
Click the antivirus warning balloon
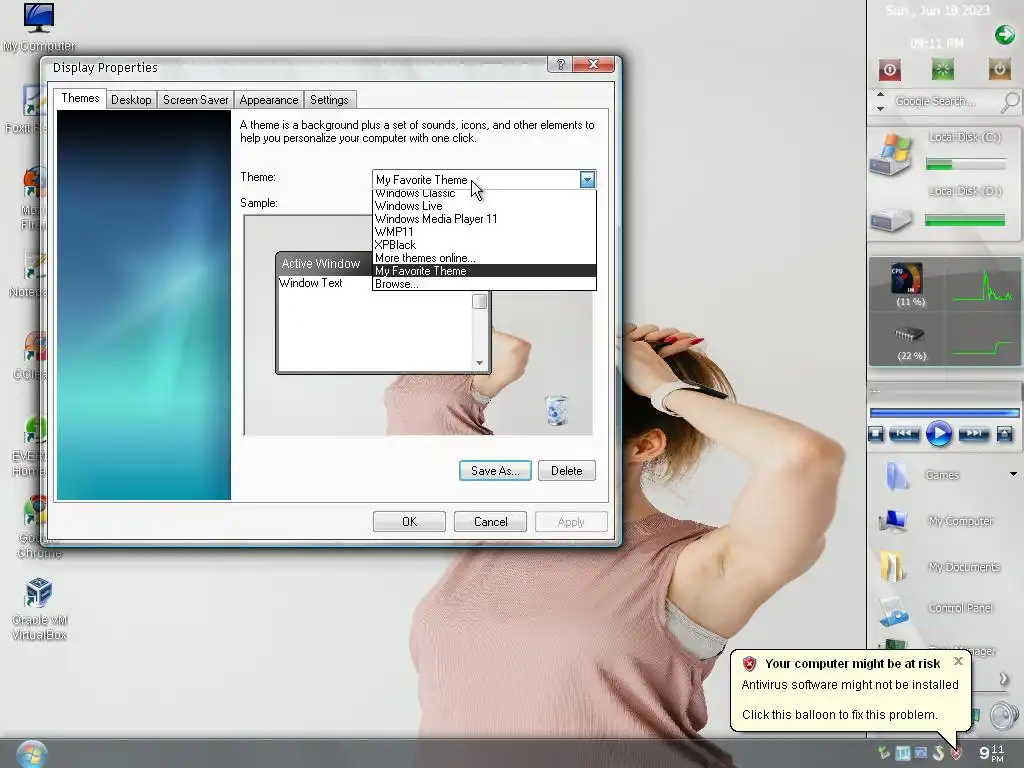coord(850,690)
